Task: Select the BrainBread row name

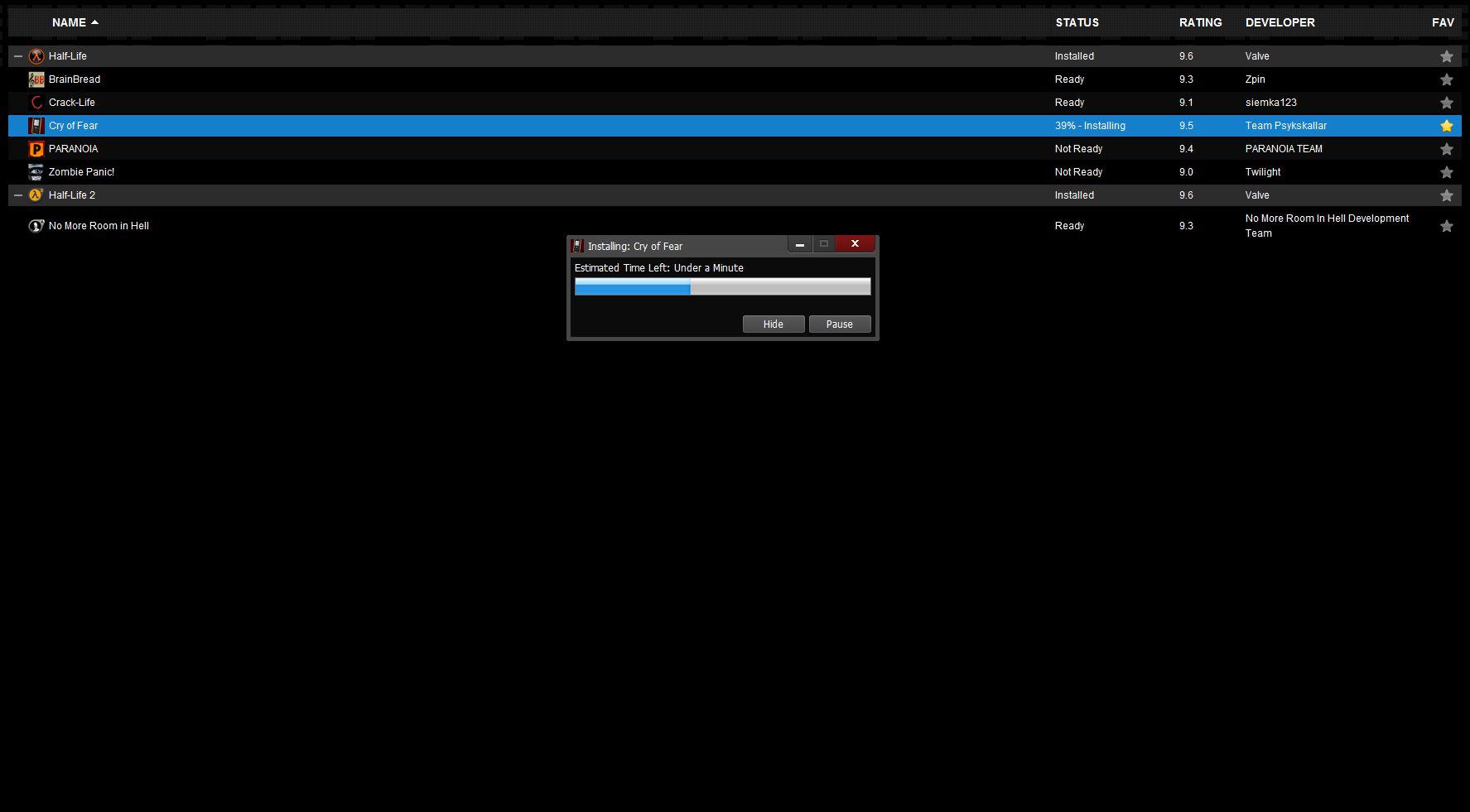Action: [x=75, y=79]
